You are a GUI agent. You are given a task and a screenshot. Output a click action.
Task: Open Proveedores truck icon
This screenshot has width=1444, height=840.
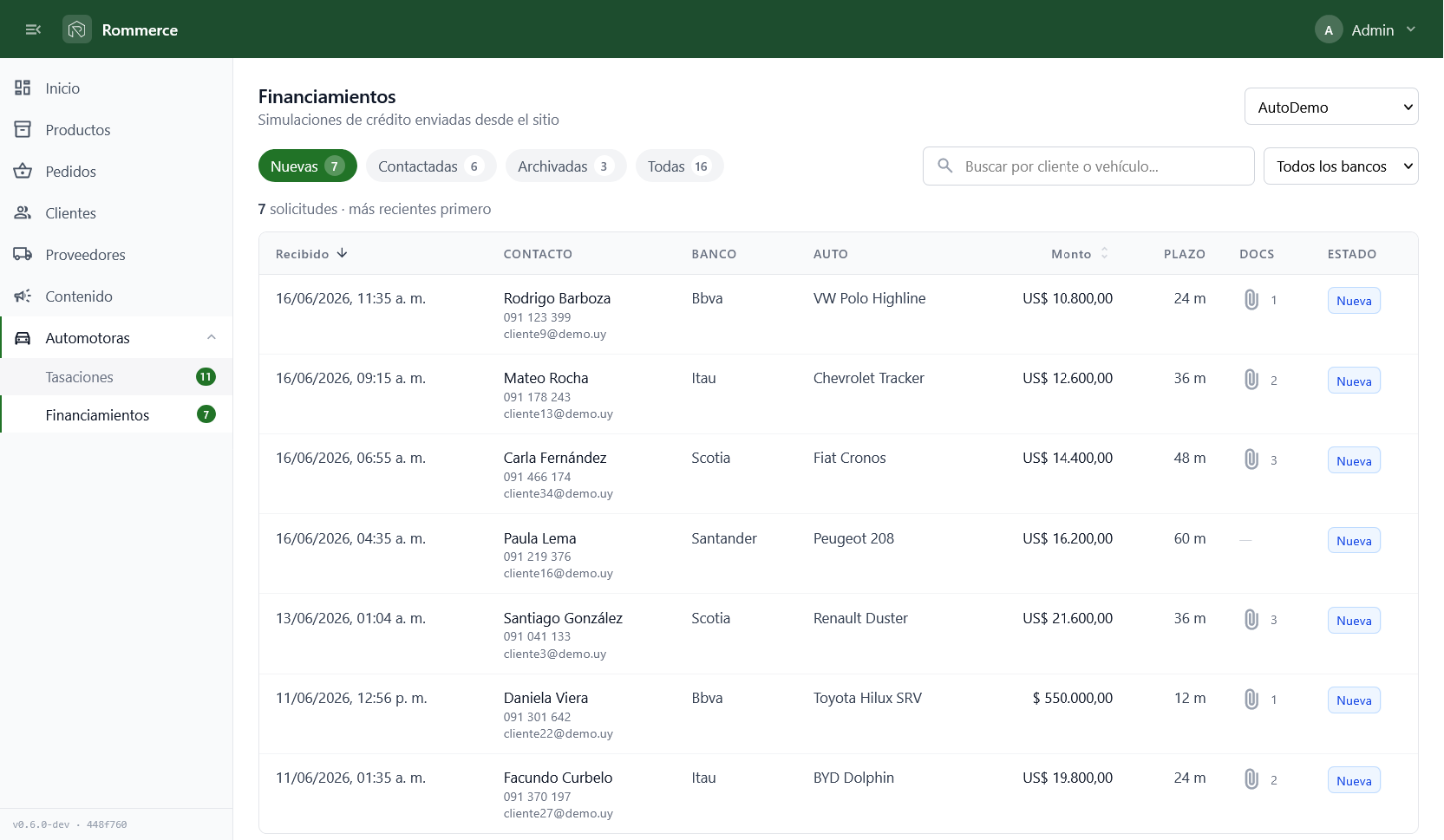click(x=23, y=254)
